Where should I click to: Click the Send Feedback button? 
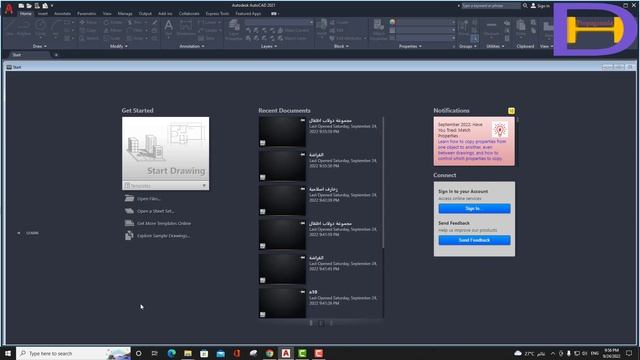(x=474, y=240)
